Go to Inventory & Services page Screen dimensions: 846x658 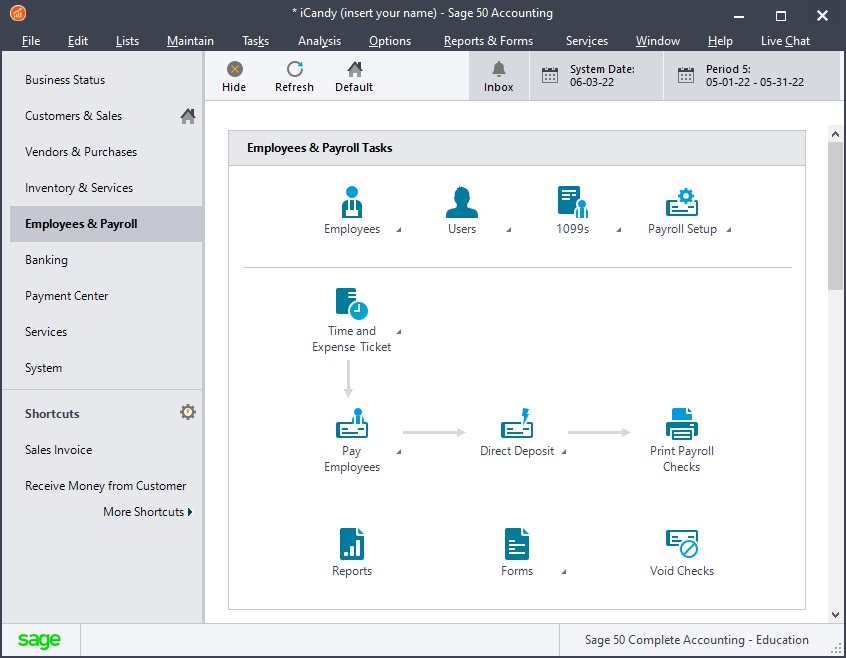click(x=106, y=188)
